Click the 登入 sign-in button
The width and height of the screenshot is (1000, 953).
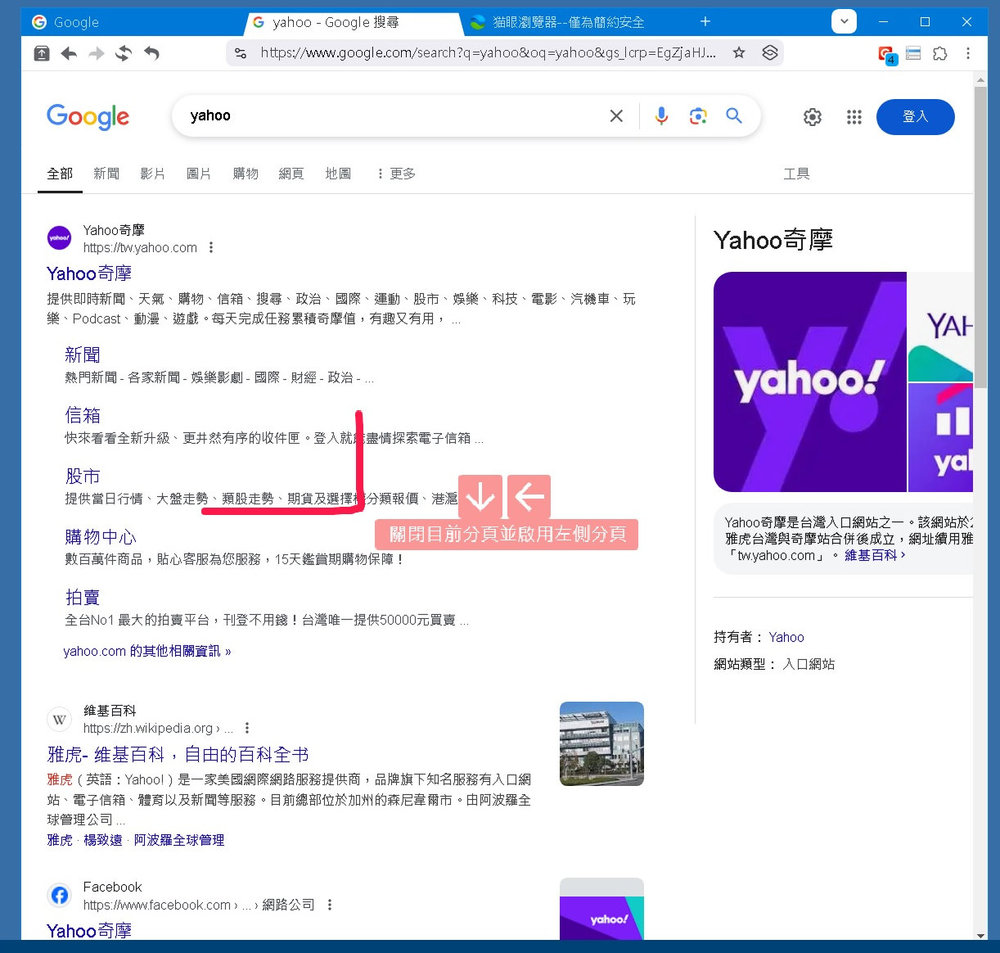(915, 117)
